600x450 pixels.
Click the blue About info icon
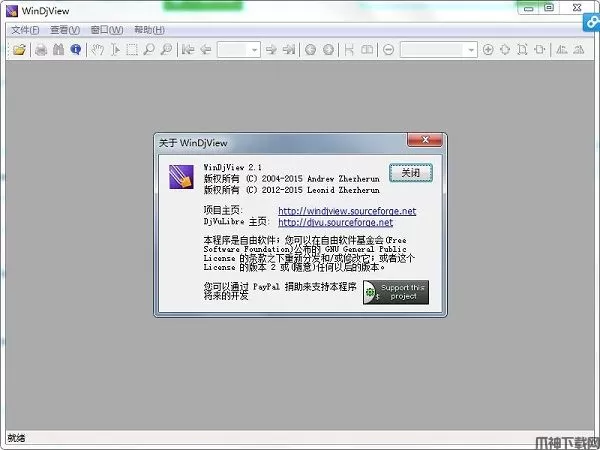[x=76, y=50]
